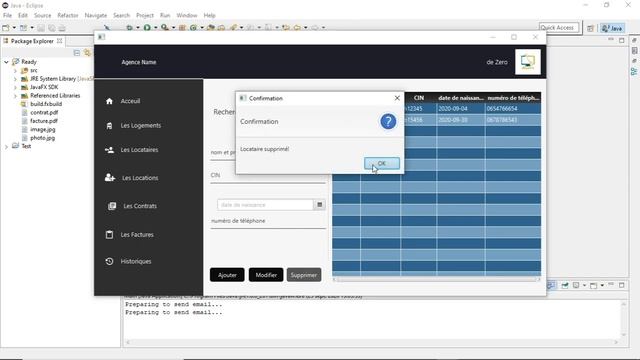Collapse the Ready project node
Screen dimensions: 640x360
[6, 62]
